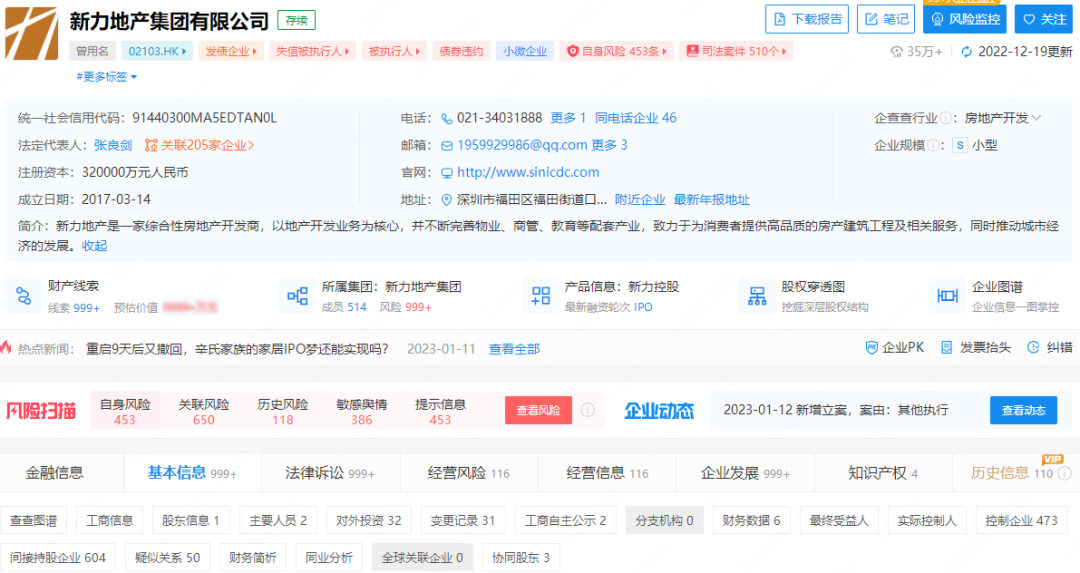Open 成员 514 group members link
The height and width of the screenshot is (573, 1080).
pyautogui.click(x=344, y=307)
